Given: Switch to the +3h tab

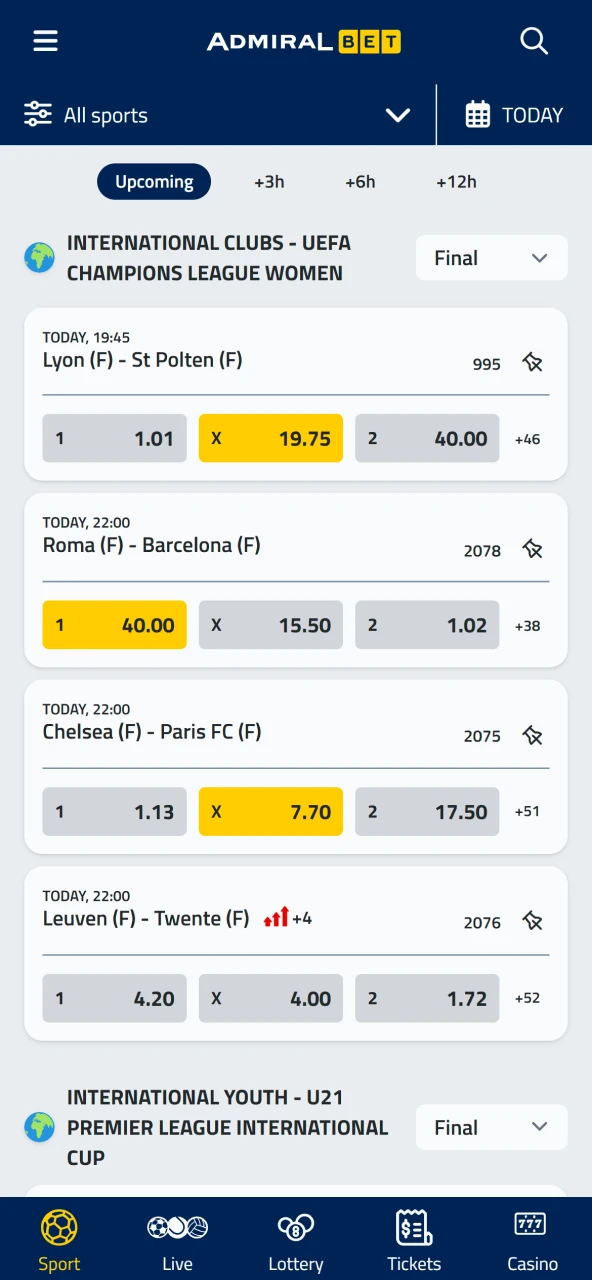Looking at the screenshot, I should pyautogui.click(x=268, y=181).
